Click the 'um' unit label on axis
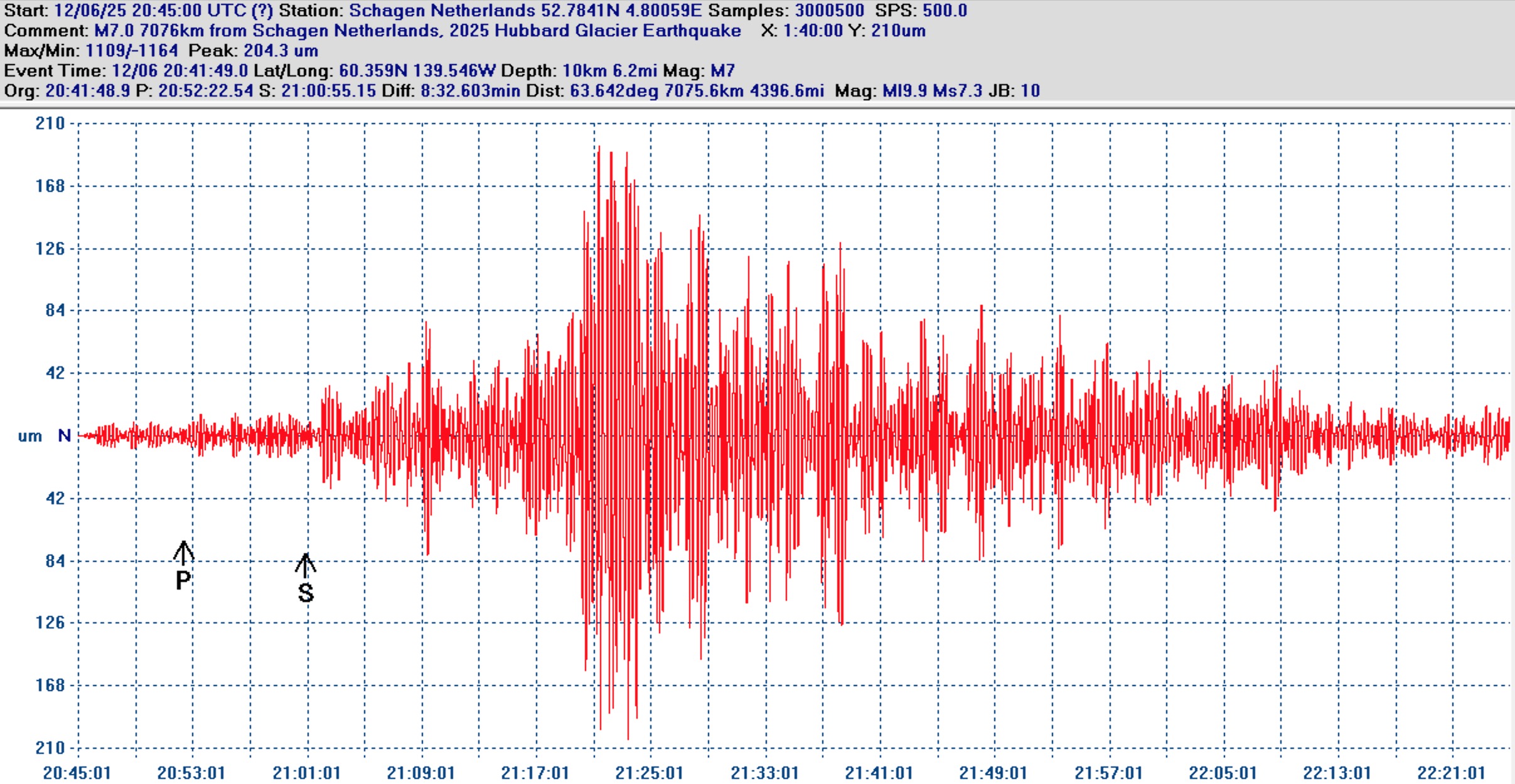 pyautogui.click(x=29, y=436)
